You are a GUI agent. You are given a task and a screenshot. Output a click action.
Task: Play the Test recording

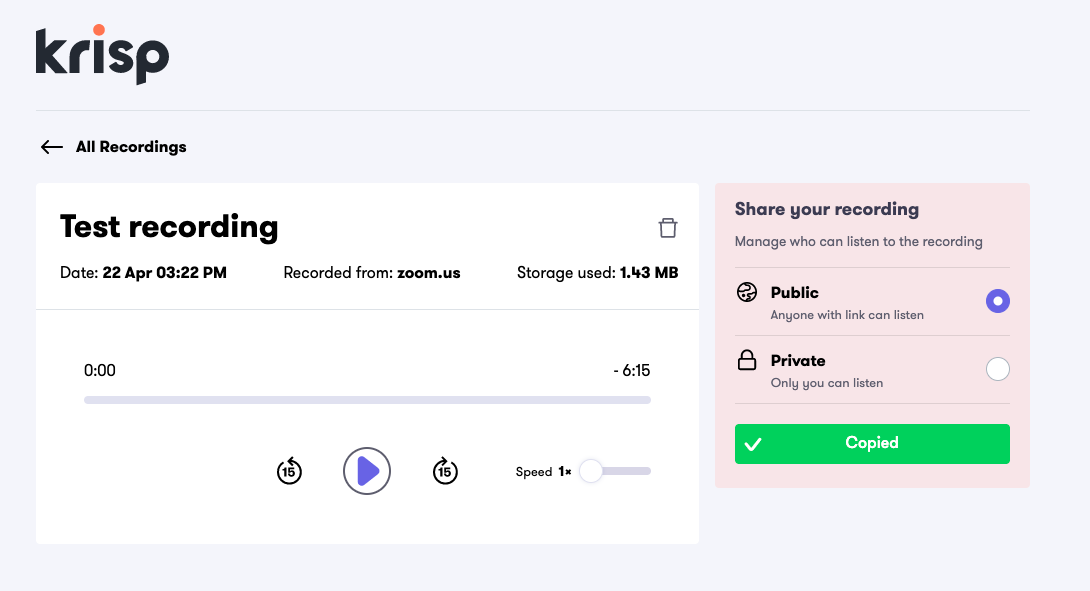coord(367,471)
